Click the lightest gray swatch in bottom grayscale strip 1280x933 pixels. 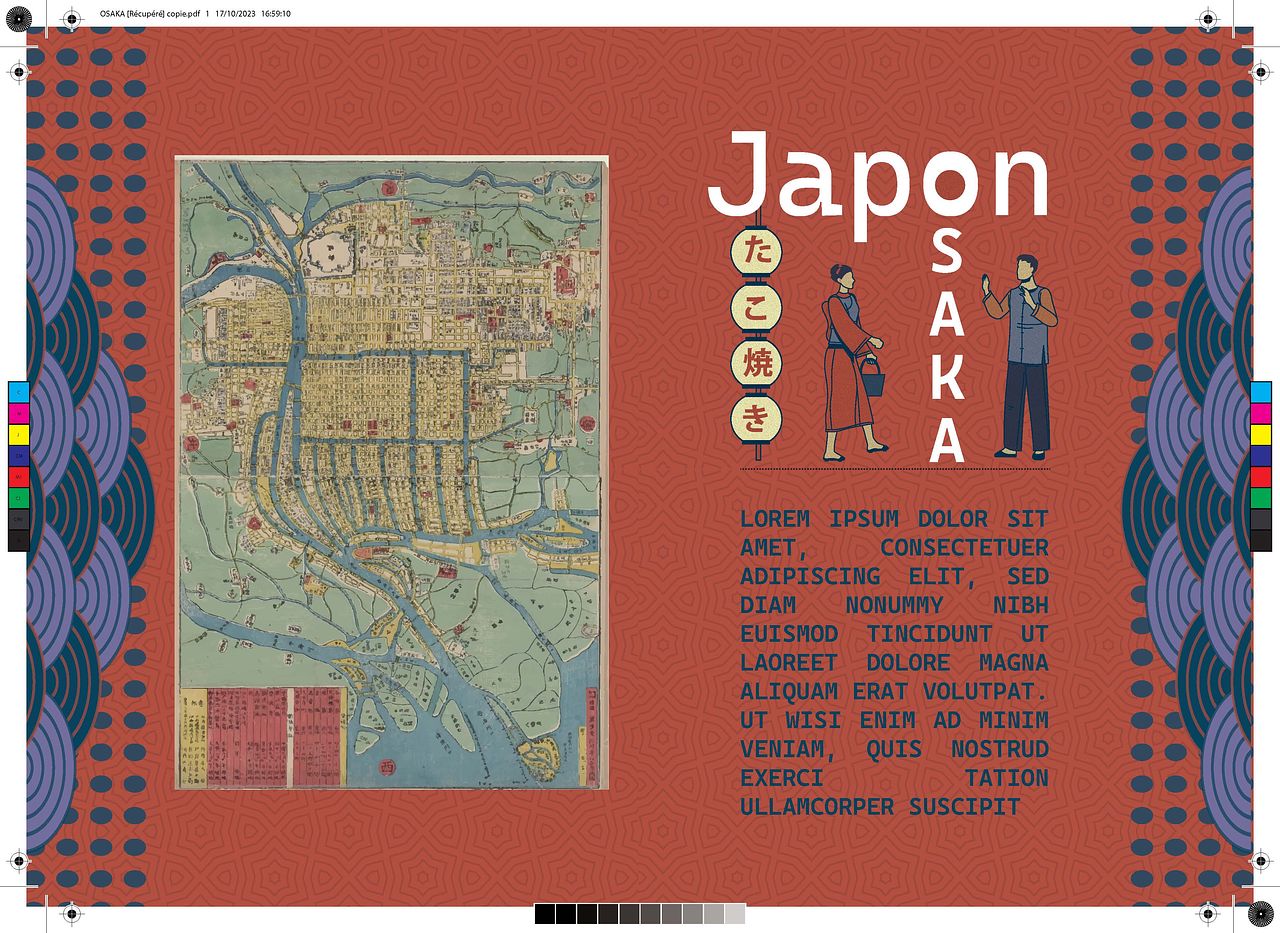(735, 914)
